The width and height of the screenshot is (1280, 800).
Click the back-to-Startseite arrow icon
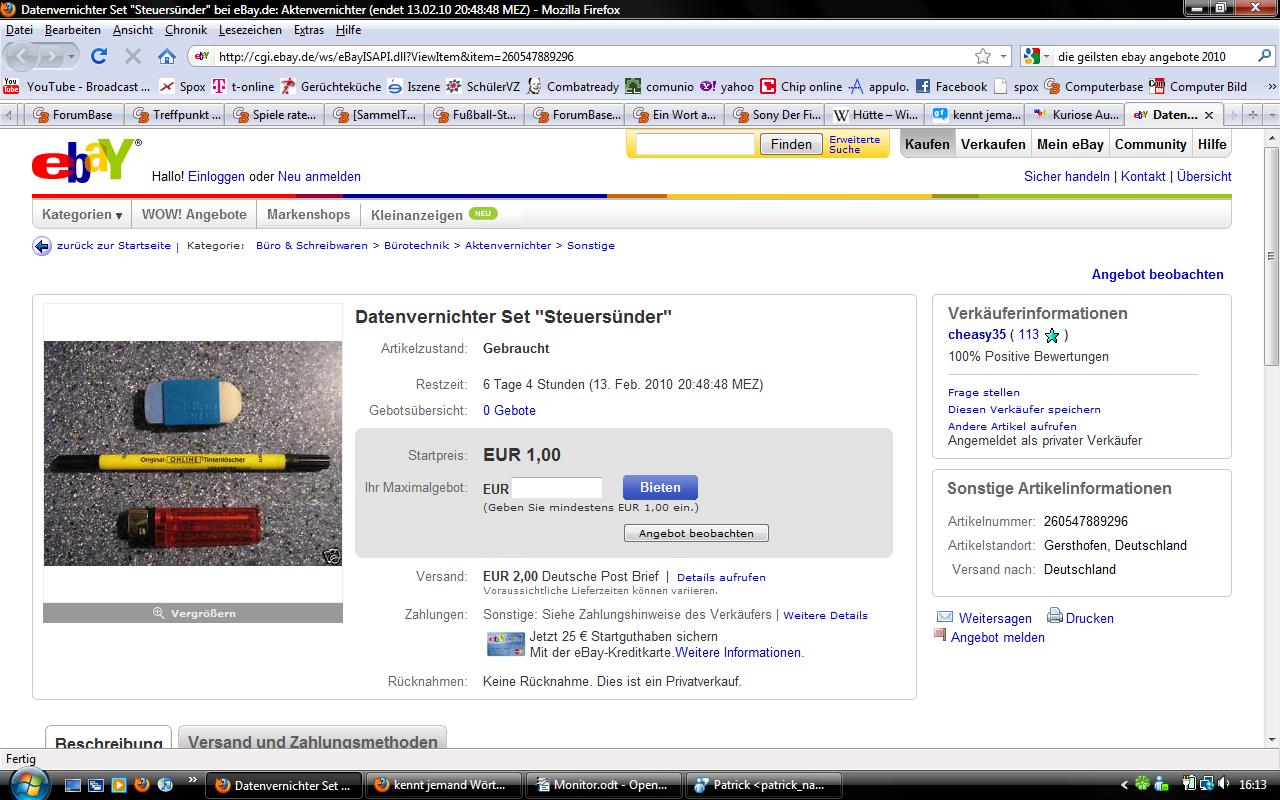click(42, 246)
